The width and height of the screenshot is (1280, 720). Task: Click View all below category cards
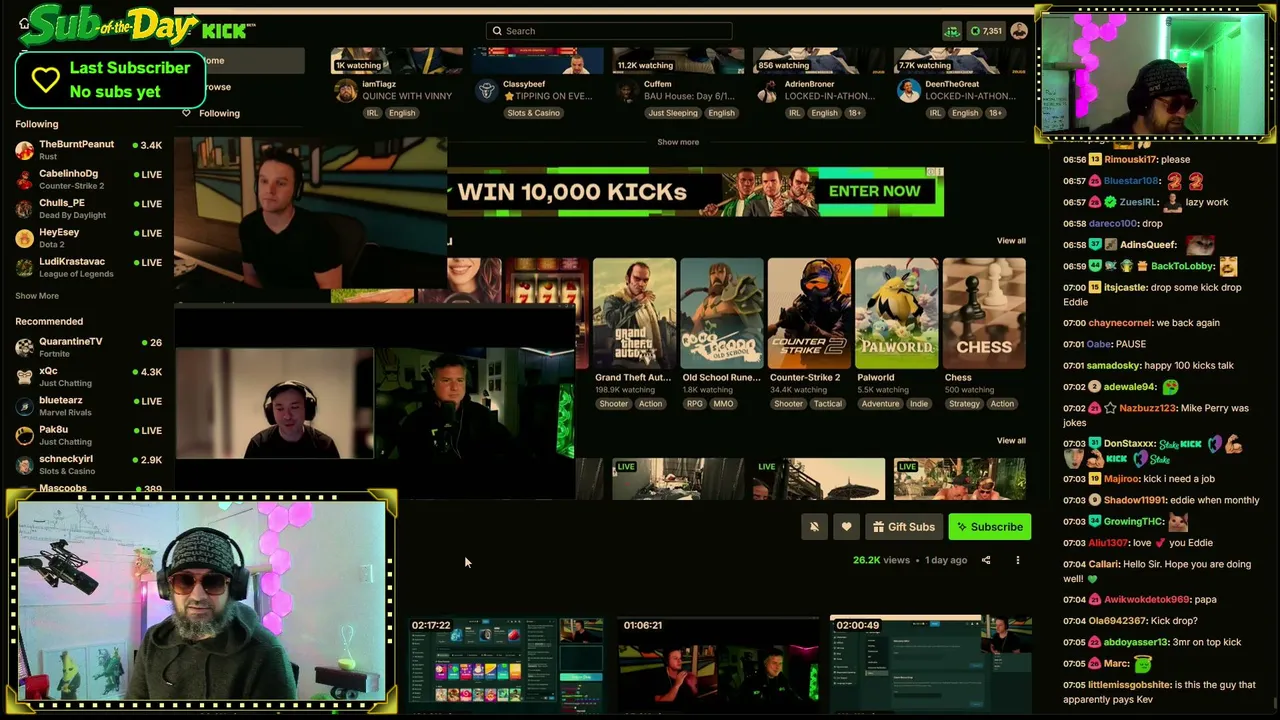coord(1011,441)
